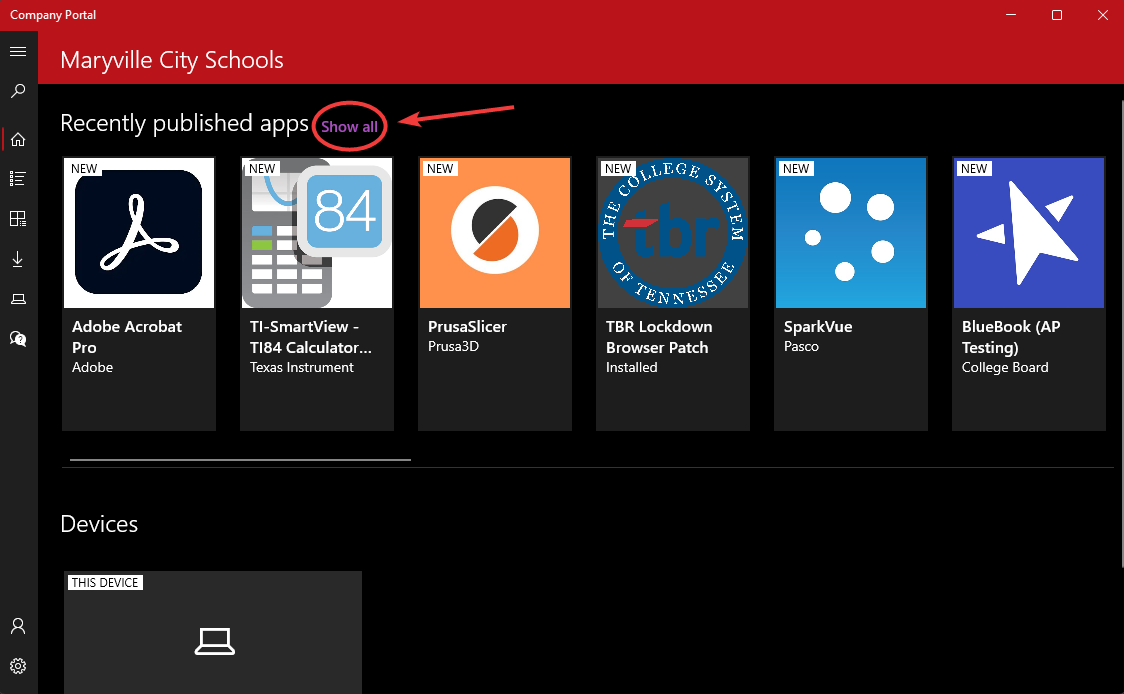Open the Search icon in sidebar
This screenshot has height=694, width=1124.
click(x=18, y=91)
